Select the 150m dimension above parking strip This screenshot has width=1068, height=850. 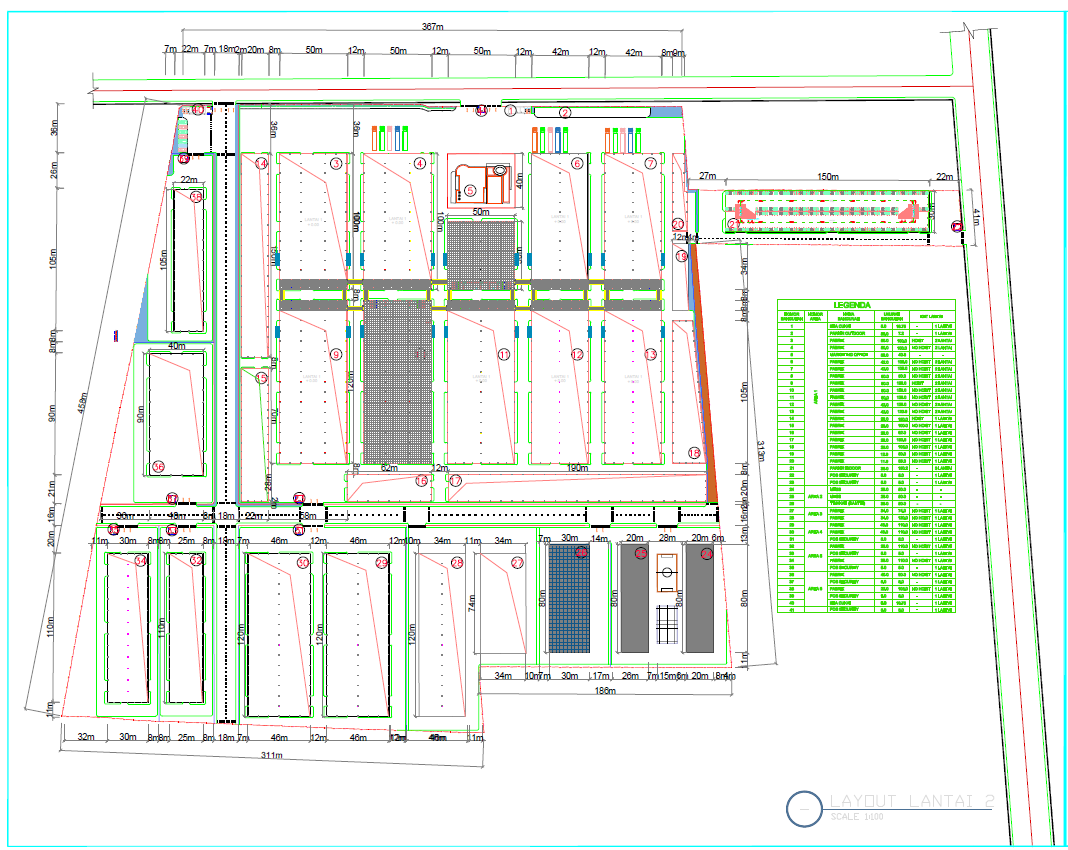pos(828,176)
